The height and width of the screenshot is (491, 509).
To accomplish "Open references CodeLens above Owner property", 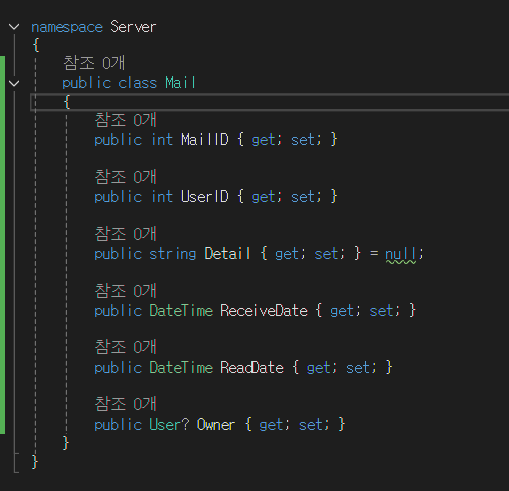I will pos(125,404).
